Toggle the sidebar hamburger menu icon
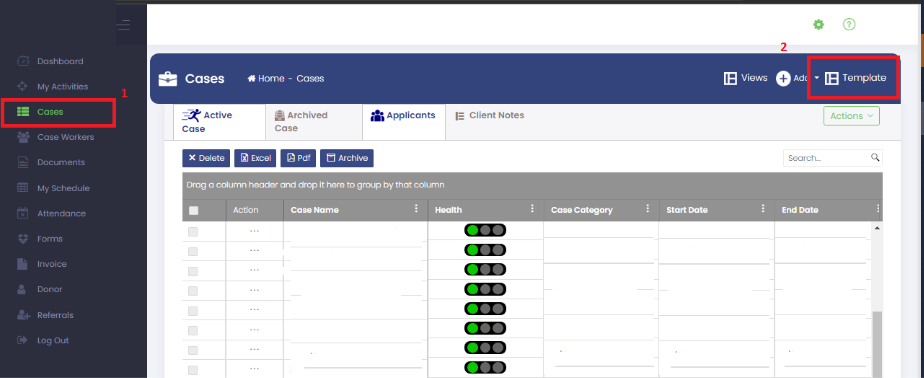Image resolution: width=924 pixels, height=378 pixels. pos(124,25)
